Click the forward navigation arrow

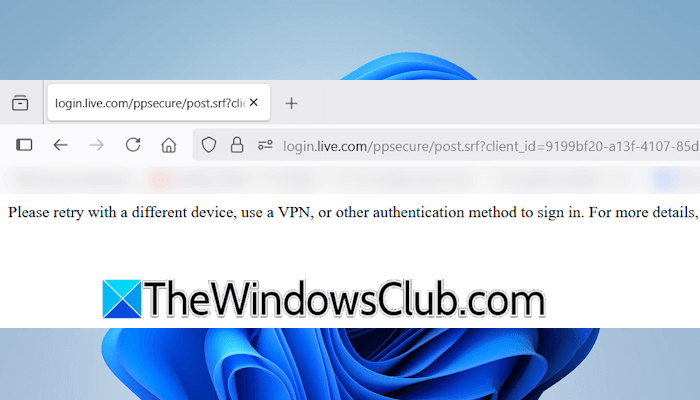tap(96, 145)
